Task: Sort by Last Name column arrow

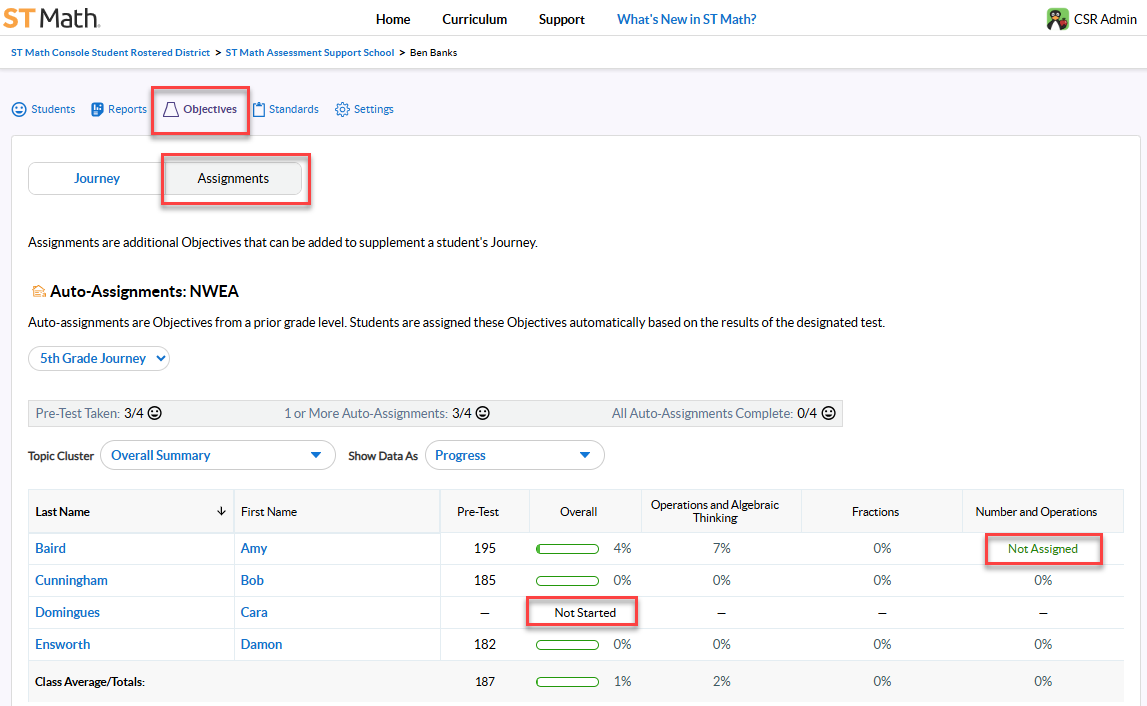Action: (221, 511)
